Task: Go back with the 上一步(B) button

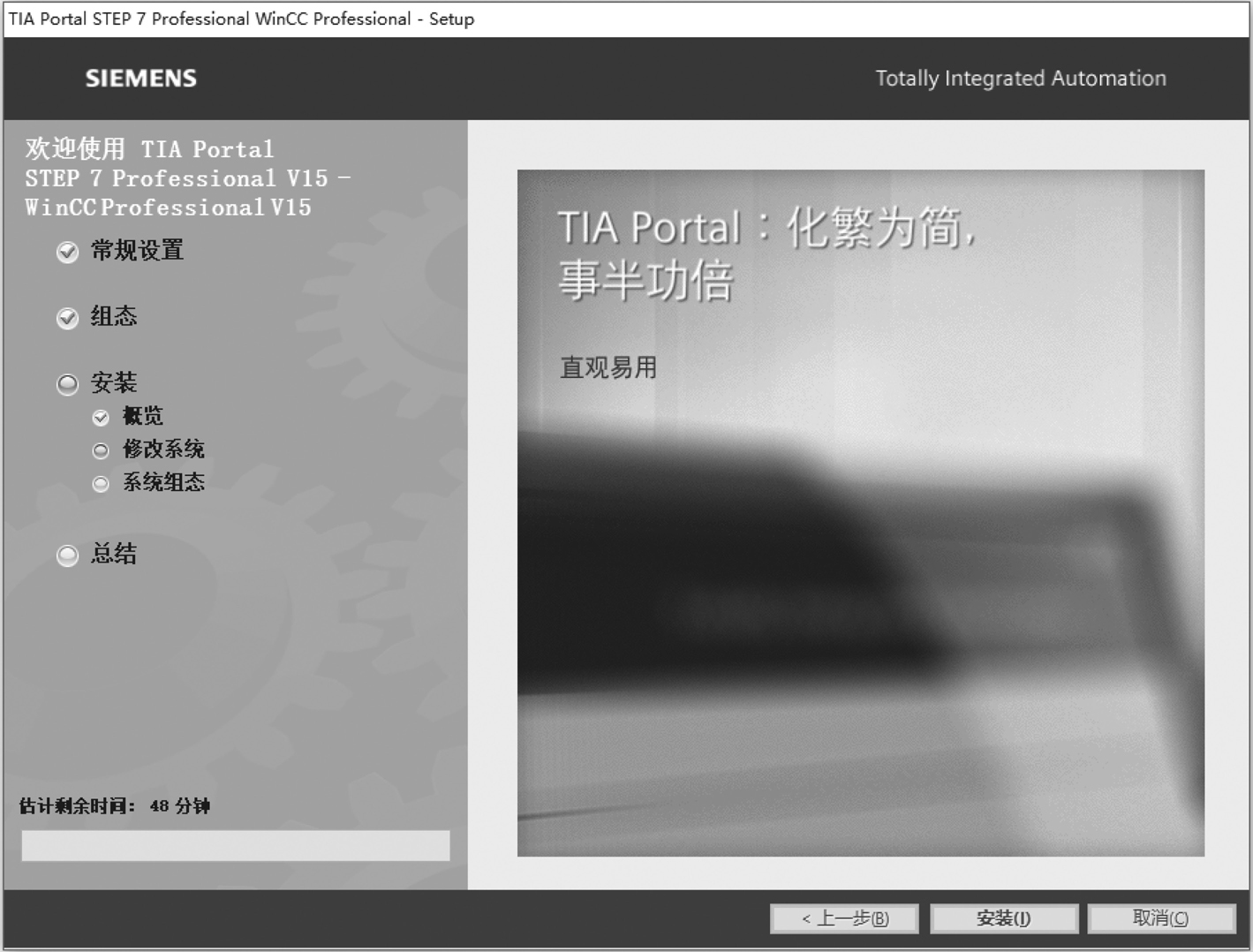Action: (x=844, y=918)
